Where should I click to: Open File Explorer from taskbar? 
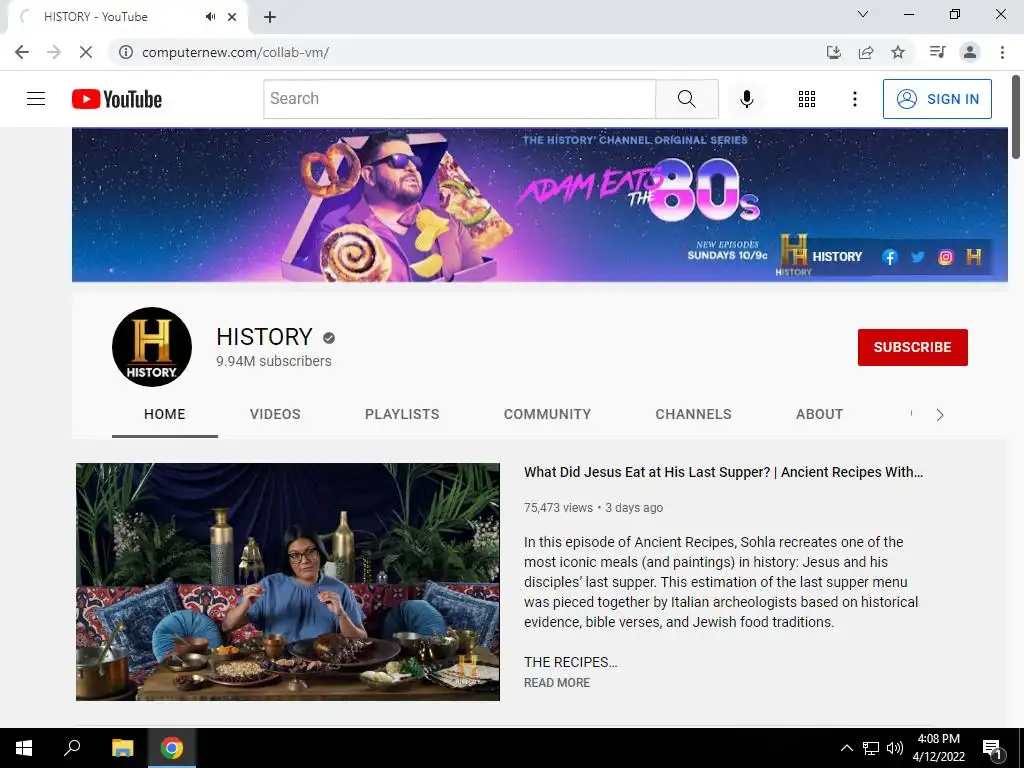tap(122, 748)
